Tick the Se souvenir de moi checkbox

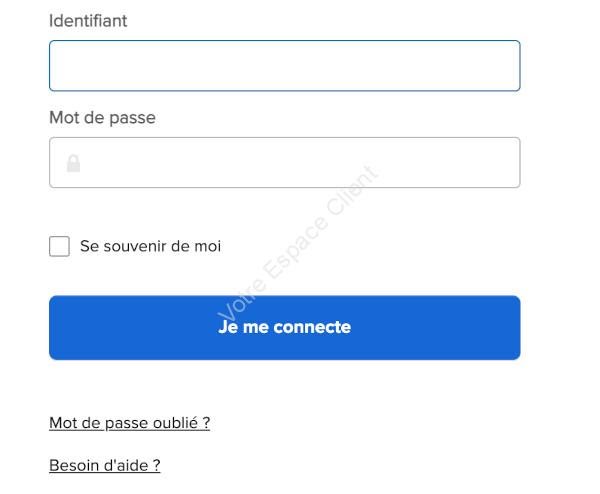point(59,246)
